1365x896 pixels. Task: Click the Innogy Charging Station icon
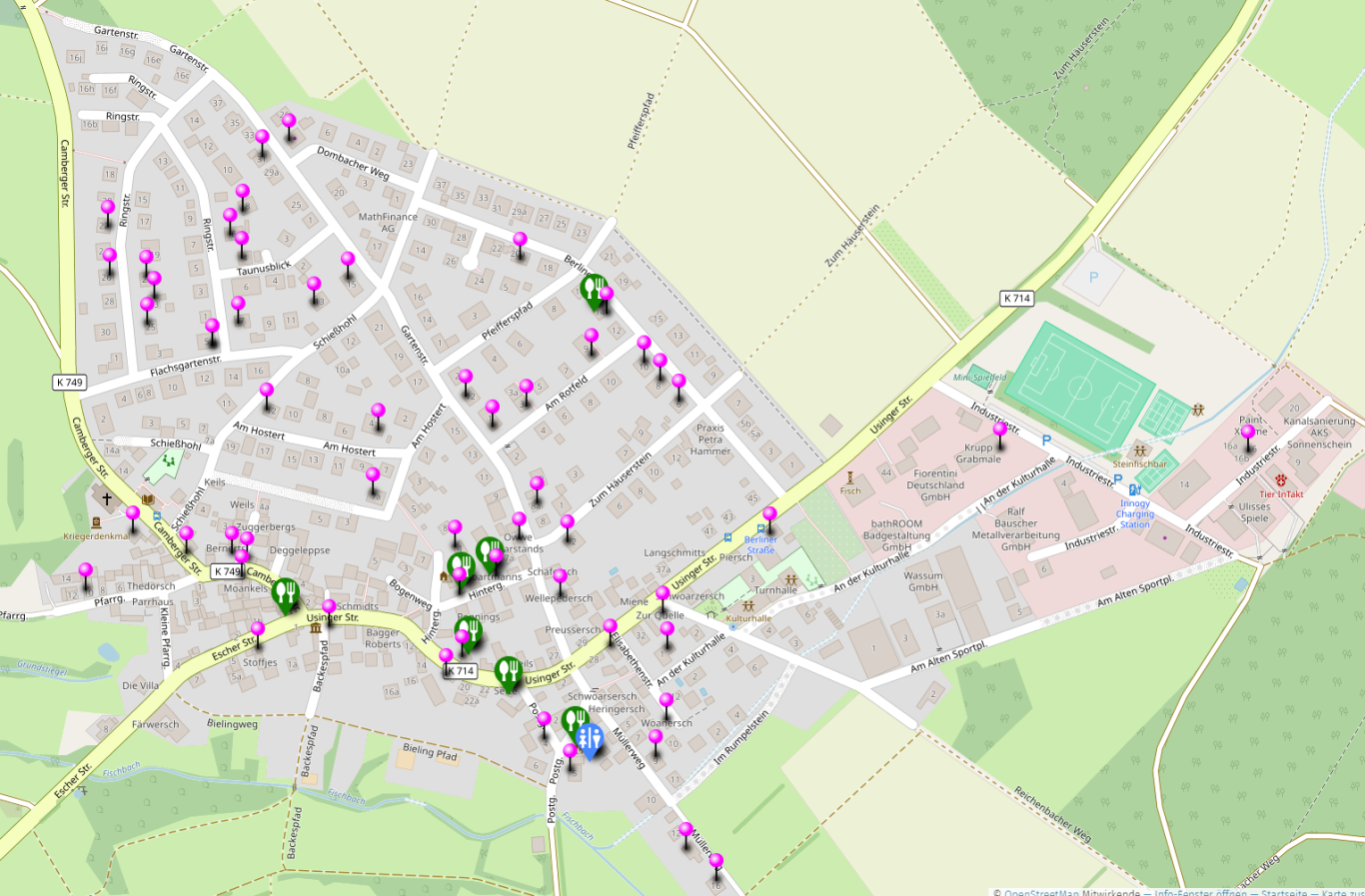pyautogui.click(x=1134, y=490)
